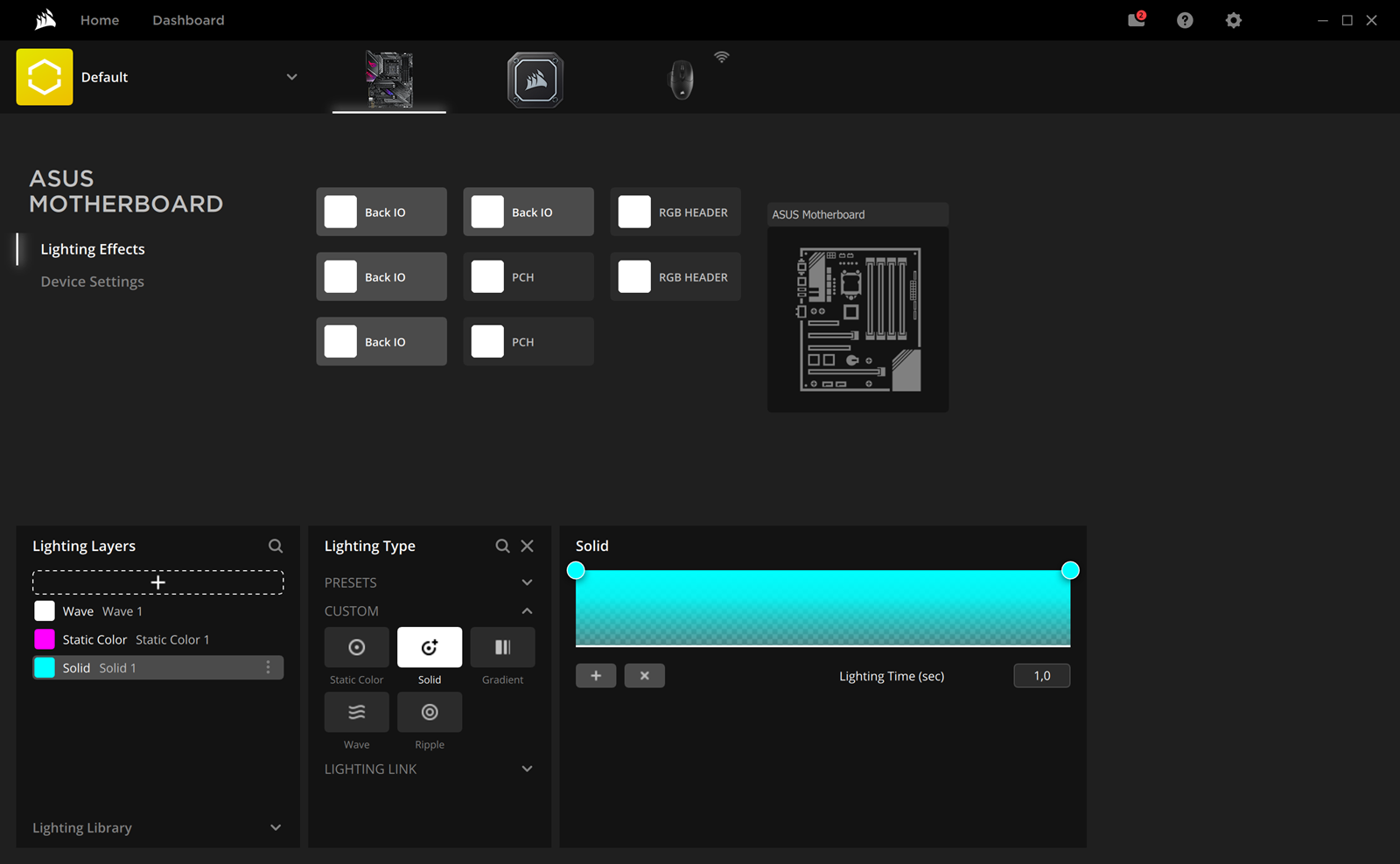The width and height of the screenshot is (1400, 864).
Task: Open the settings gear icon
Action: tap(1234, 20)
